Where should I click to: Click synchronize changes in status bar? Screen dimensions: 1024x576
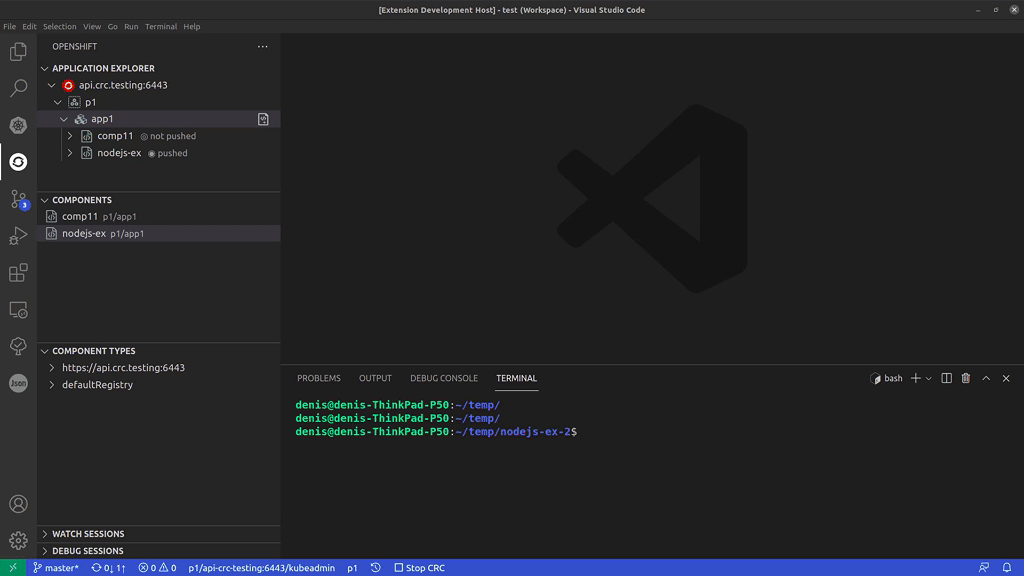(108, 568)
